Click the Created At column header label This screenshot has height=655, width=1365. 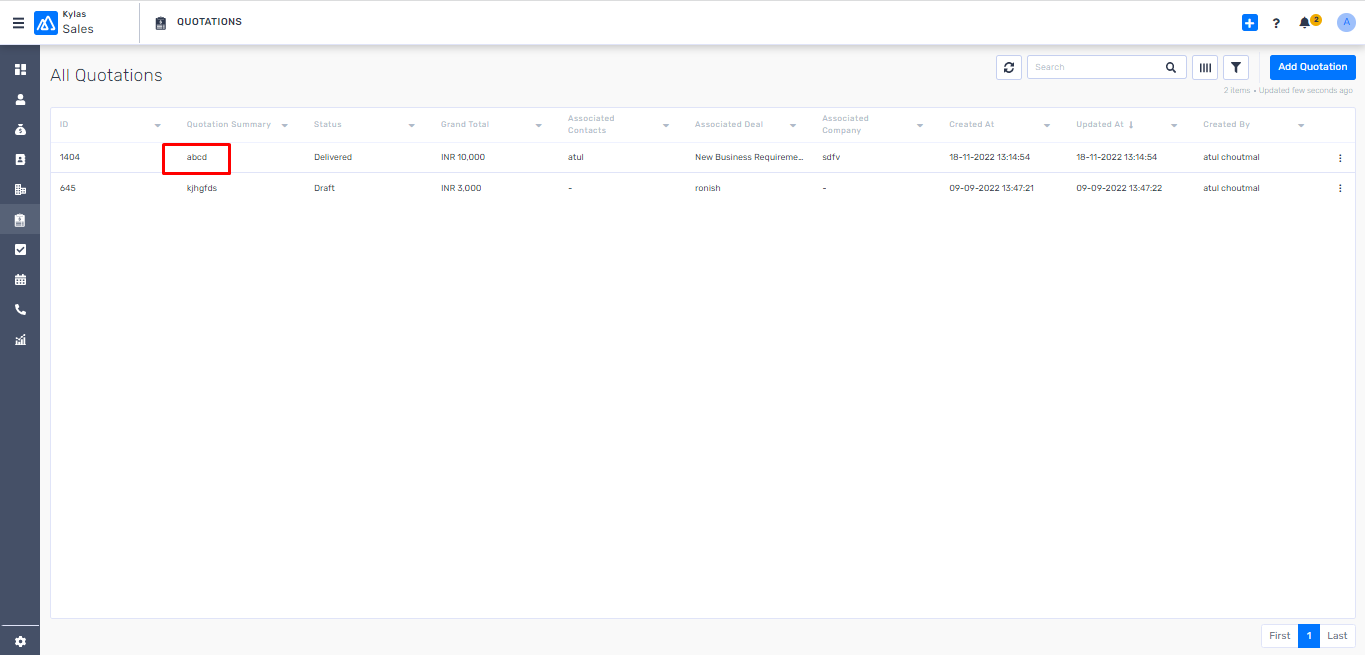point(972,125)
